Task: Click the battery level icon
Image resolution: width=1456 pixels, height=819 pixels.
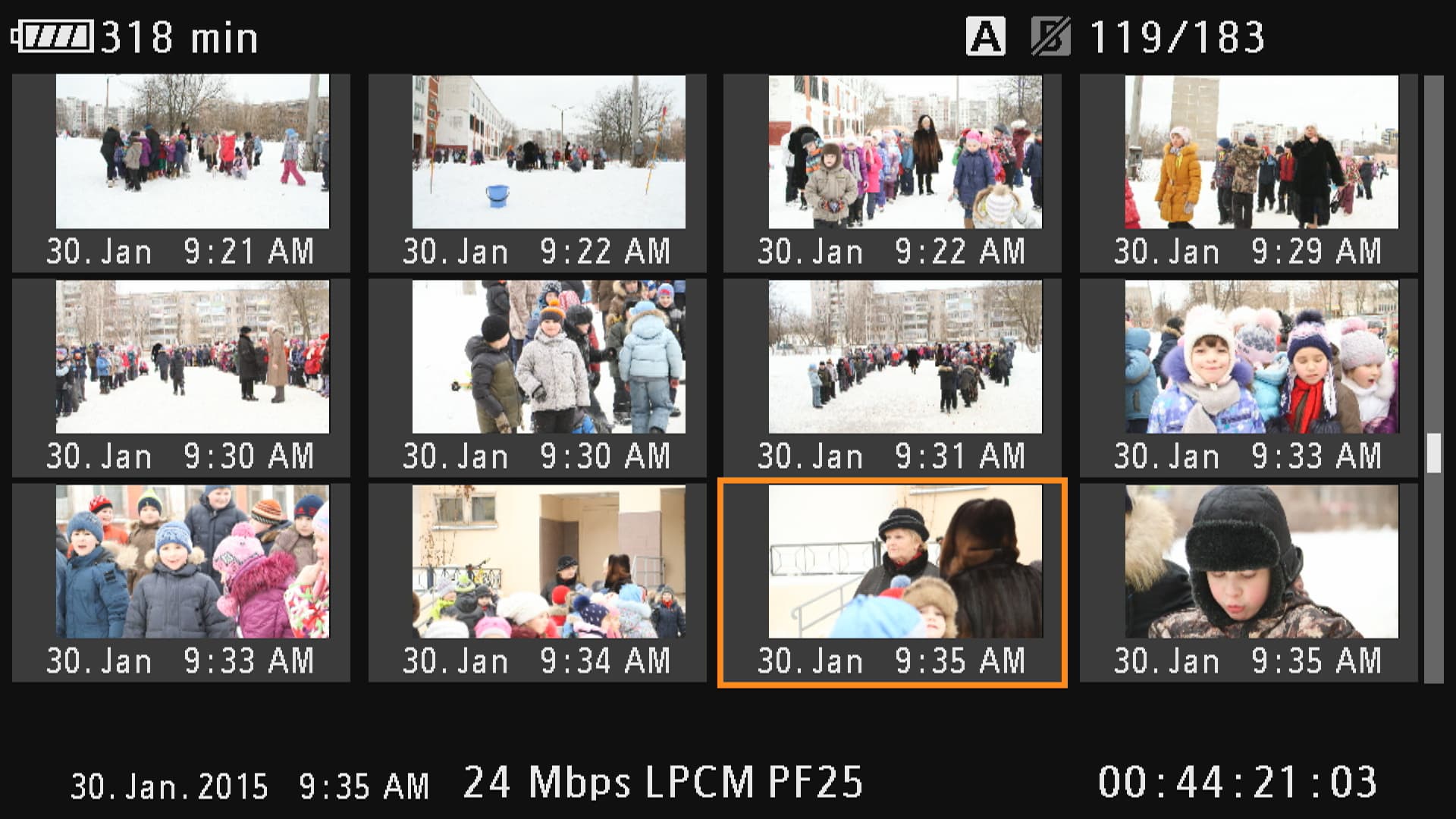Action: click(52, 36)
